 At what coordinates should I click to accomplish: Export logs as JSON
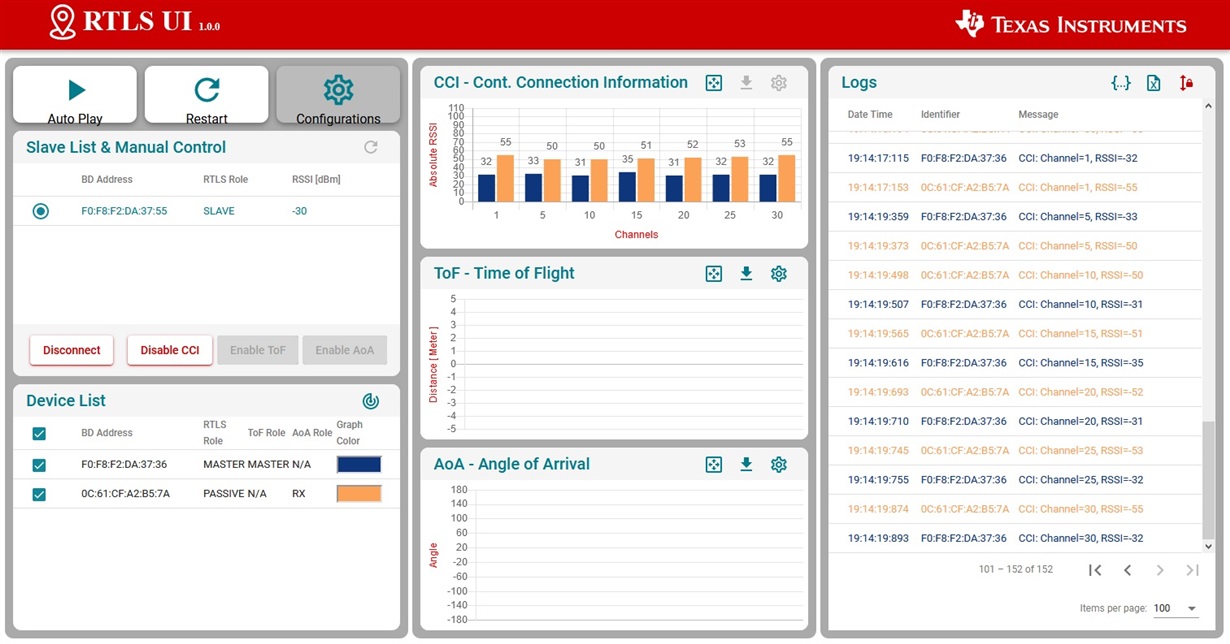tap(1121, 83)
